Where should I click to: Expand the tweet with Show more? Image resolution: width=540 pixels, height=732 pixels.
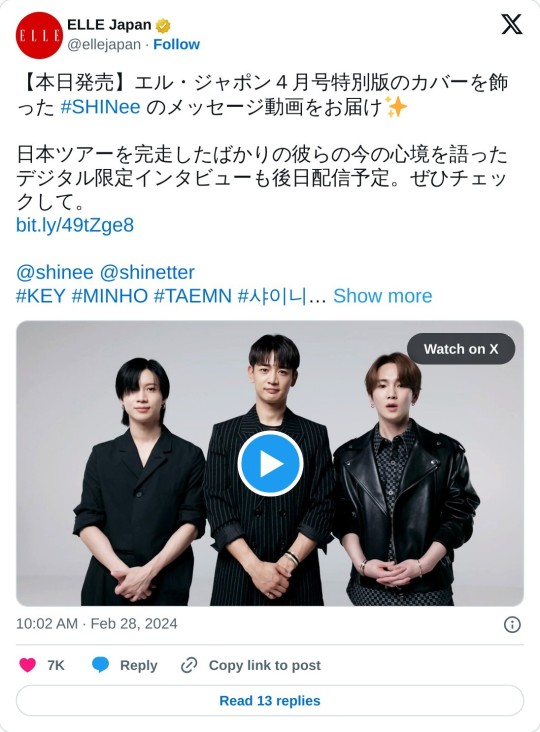(x=383, y=296)
